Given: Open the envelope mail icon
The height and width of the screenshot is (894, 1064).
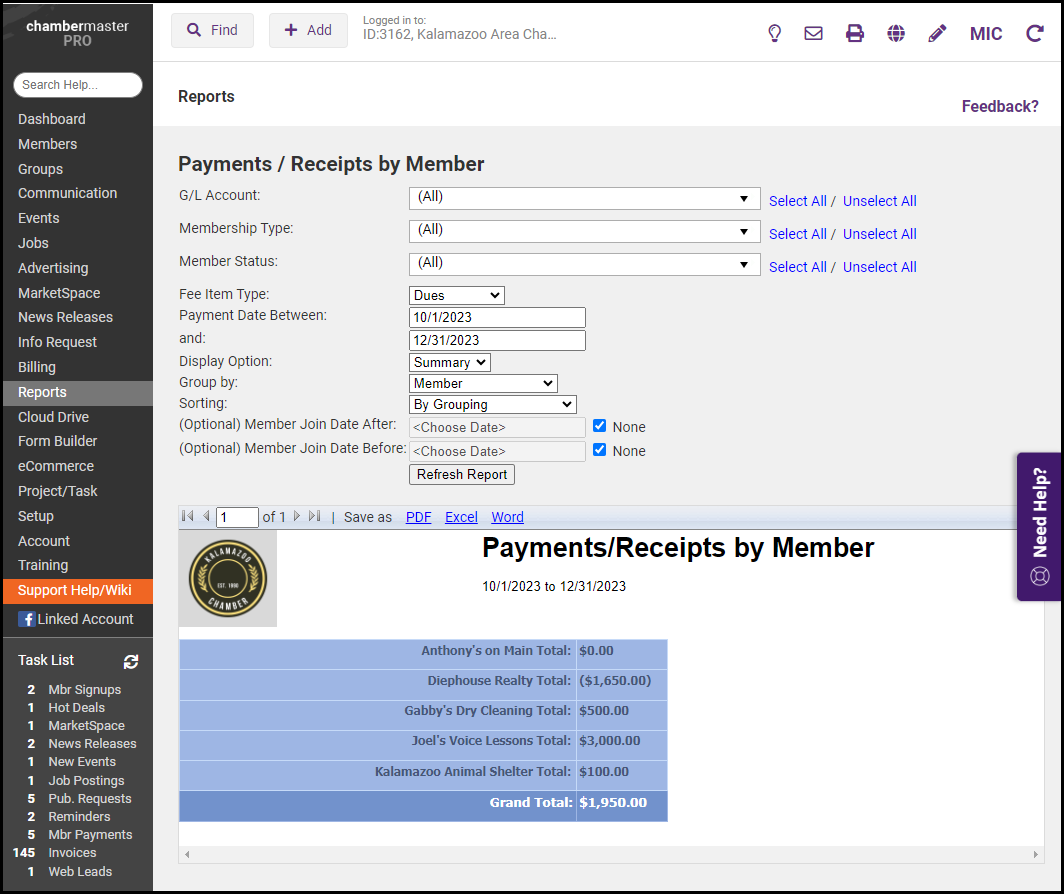Looking at the screenshot, I should point(814,33).
